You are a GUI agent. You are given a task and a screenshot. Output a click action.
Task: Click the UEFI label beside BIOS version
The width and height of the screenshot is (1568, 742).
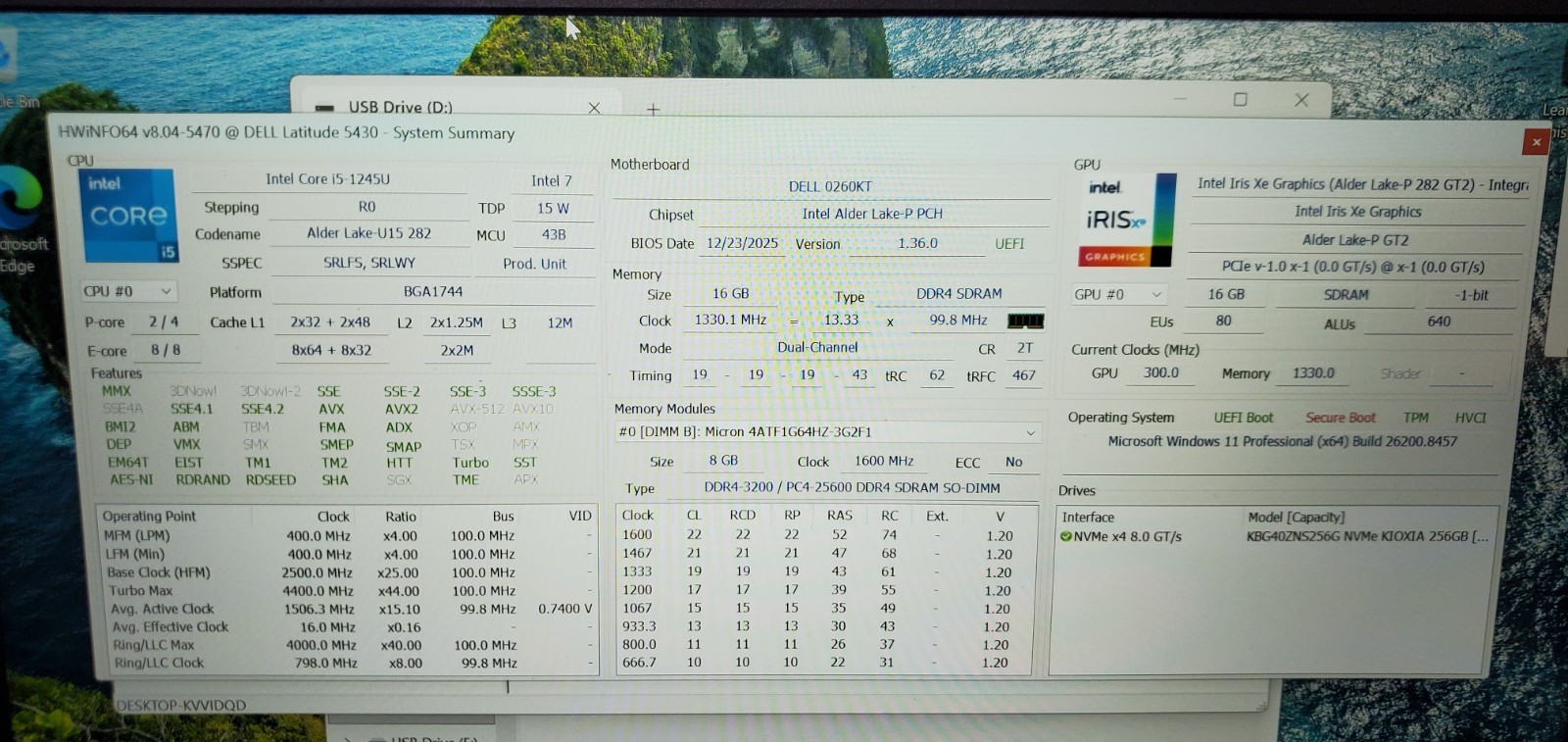[x=1009, y=244]
